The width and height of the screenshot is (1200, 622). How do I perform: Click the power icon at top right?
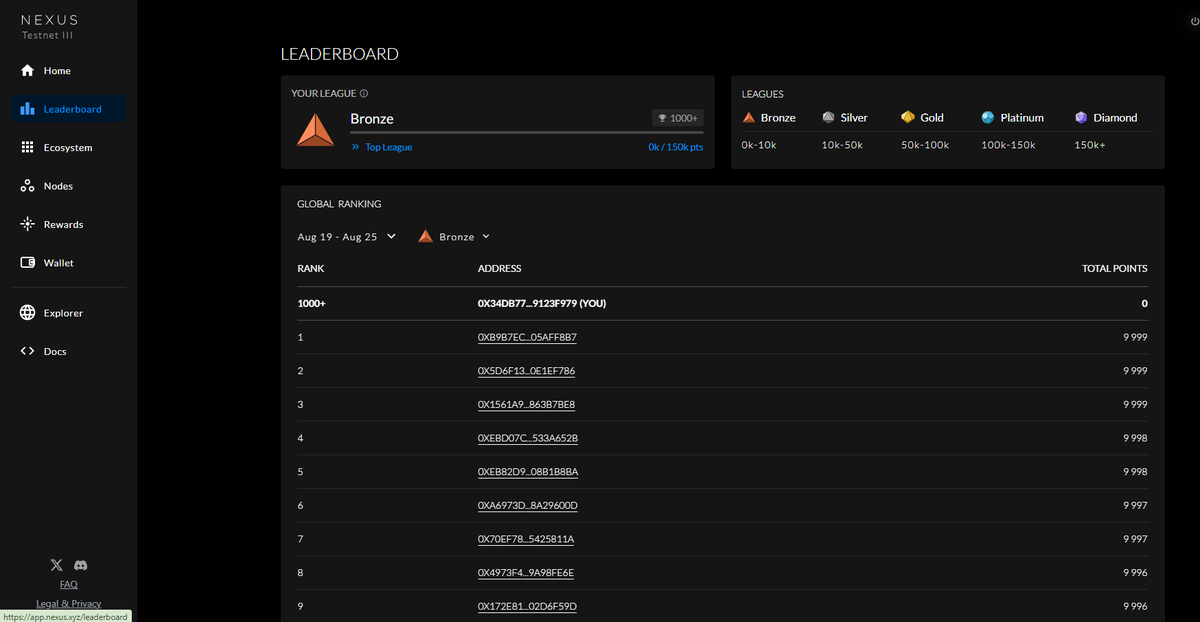[1195, 21]
